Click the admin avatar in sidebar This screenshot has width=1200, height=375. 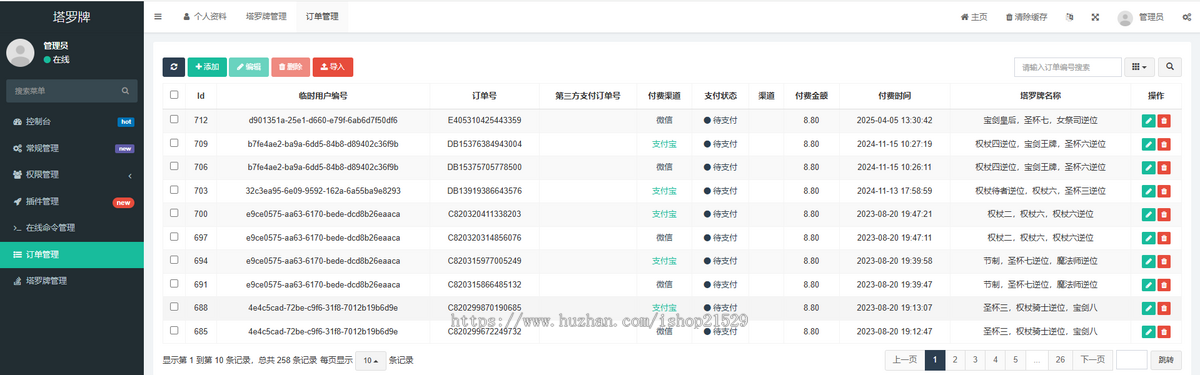tap(20, 53)
